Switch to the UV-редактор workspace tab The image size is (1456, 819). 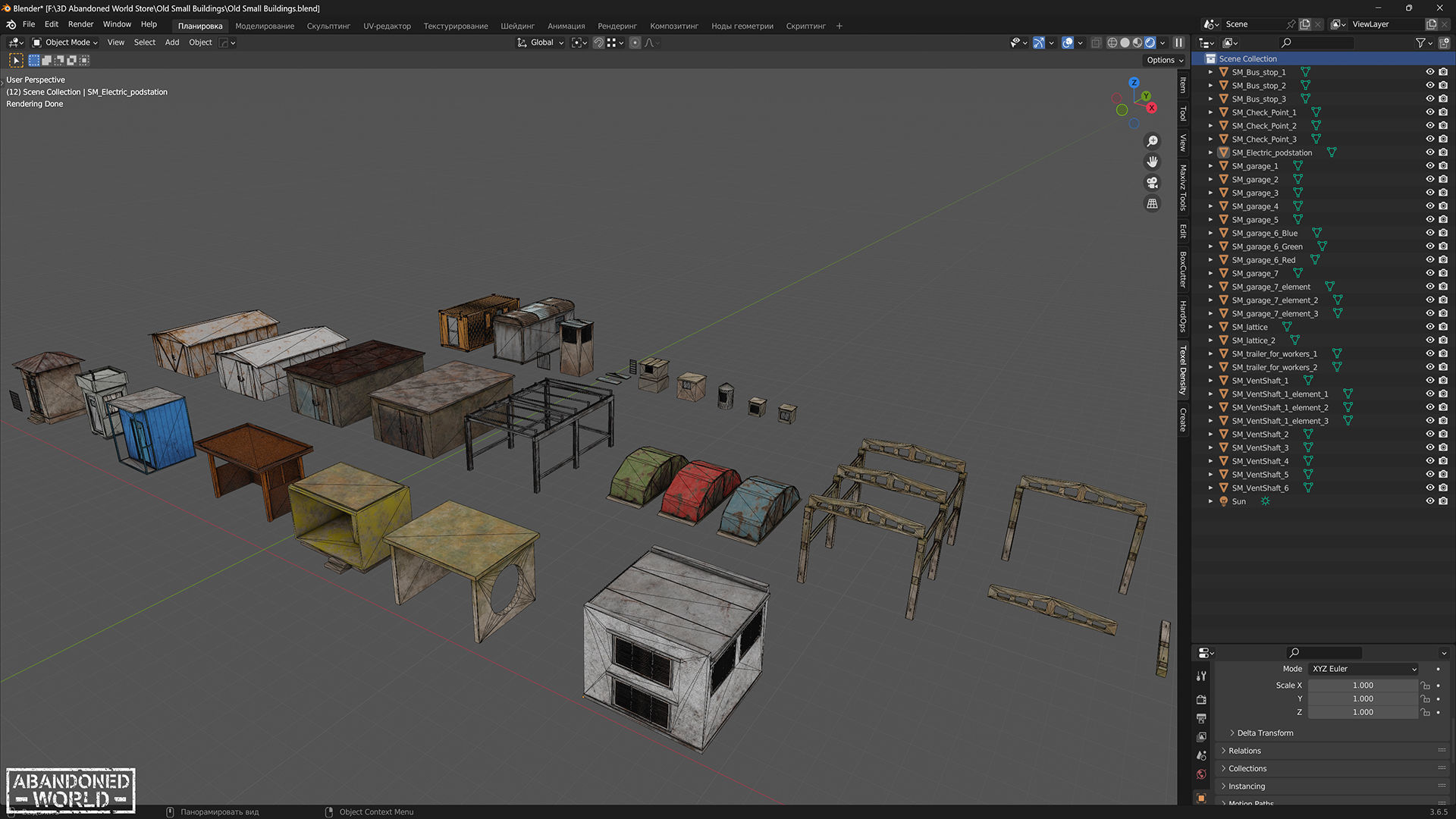(387, 26)
